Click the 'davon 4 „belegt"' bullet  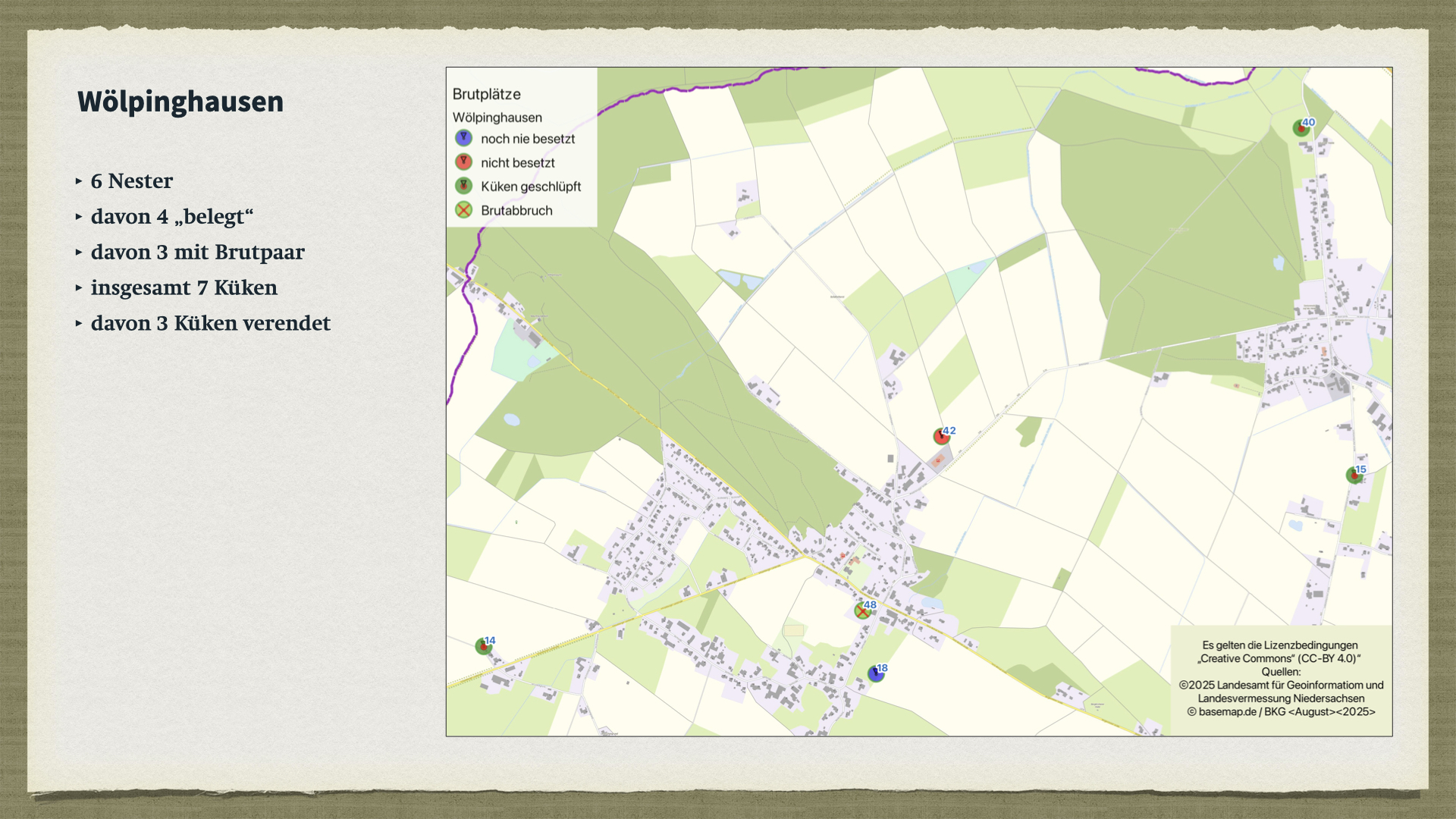tap(172, 217)
